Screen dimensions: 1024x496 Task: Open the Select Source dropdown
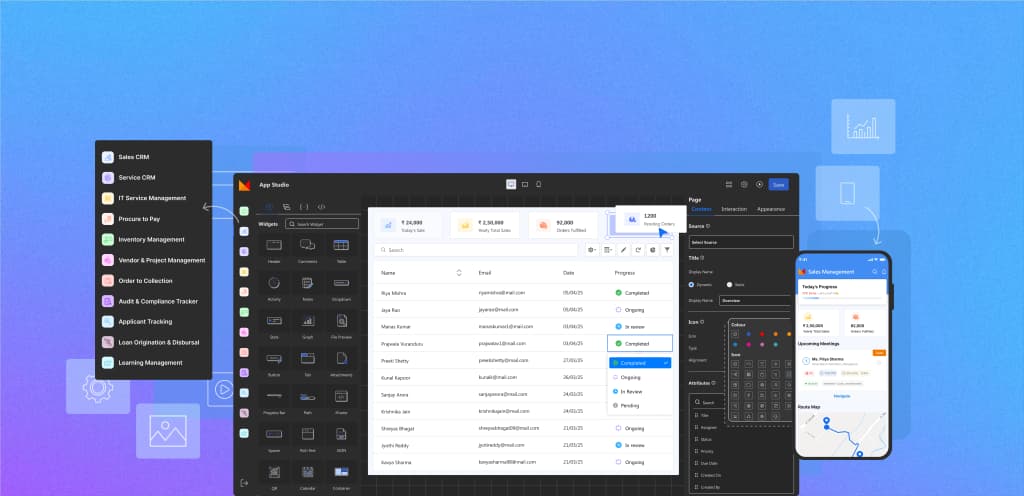[x=740, y=242]
